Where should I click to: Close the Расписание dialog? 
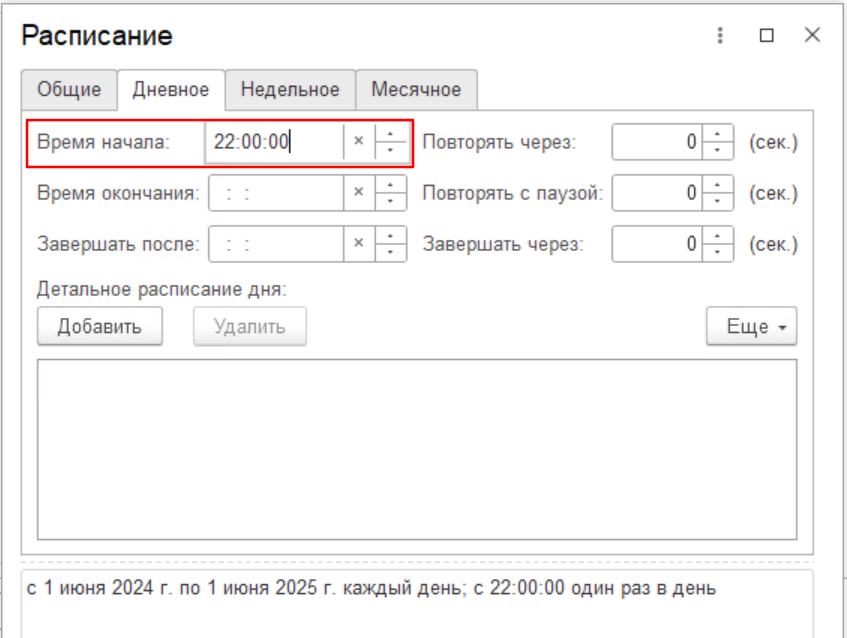[812, 36]
